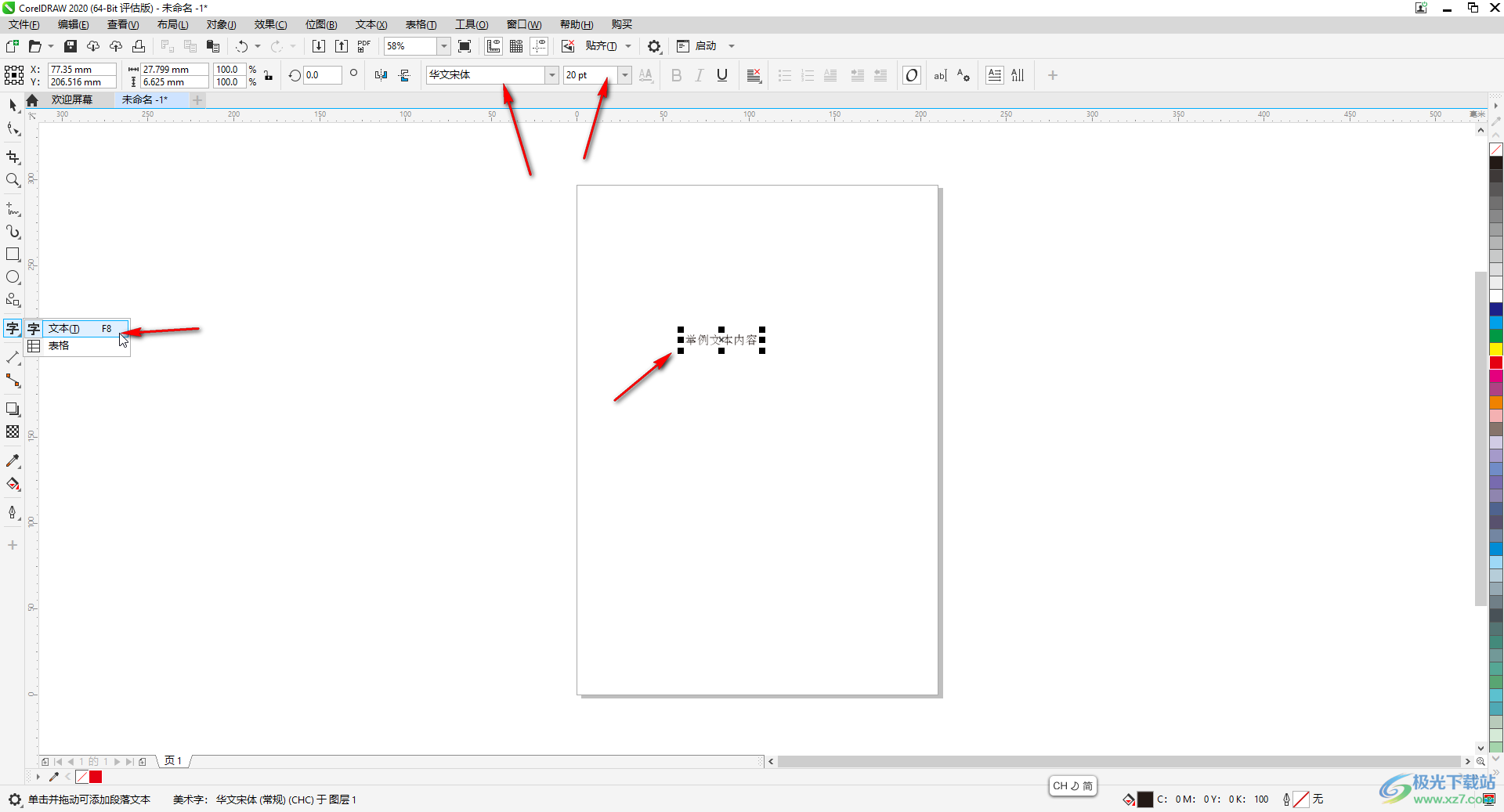Open the 编辑 menu

(74, 24)
